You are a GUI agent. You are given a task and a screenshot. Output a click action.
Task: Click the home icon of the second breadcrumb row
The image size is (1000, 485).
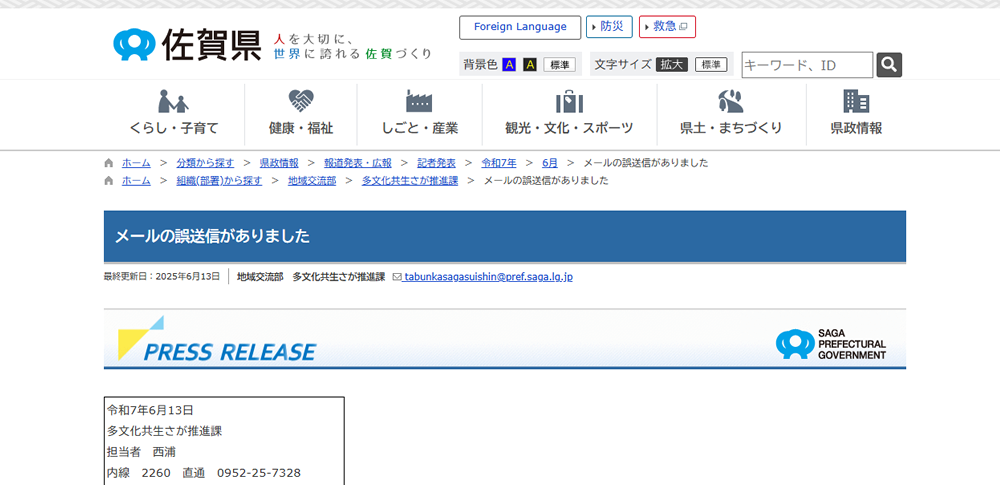tap(108, 181)
